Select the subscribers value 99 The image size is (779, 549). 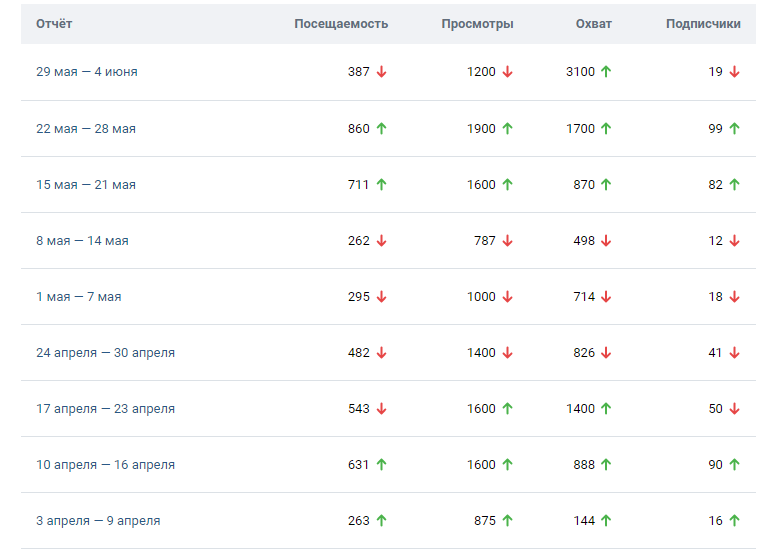point(715,129)
